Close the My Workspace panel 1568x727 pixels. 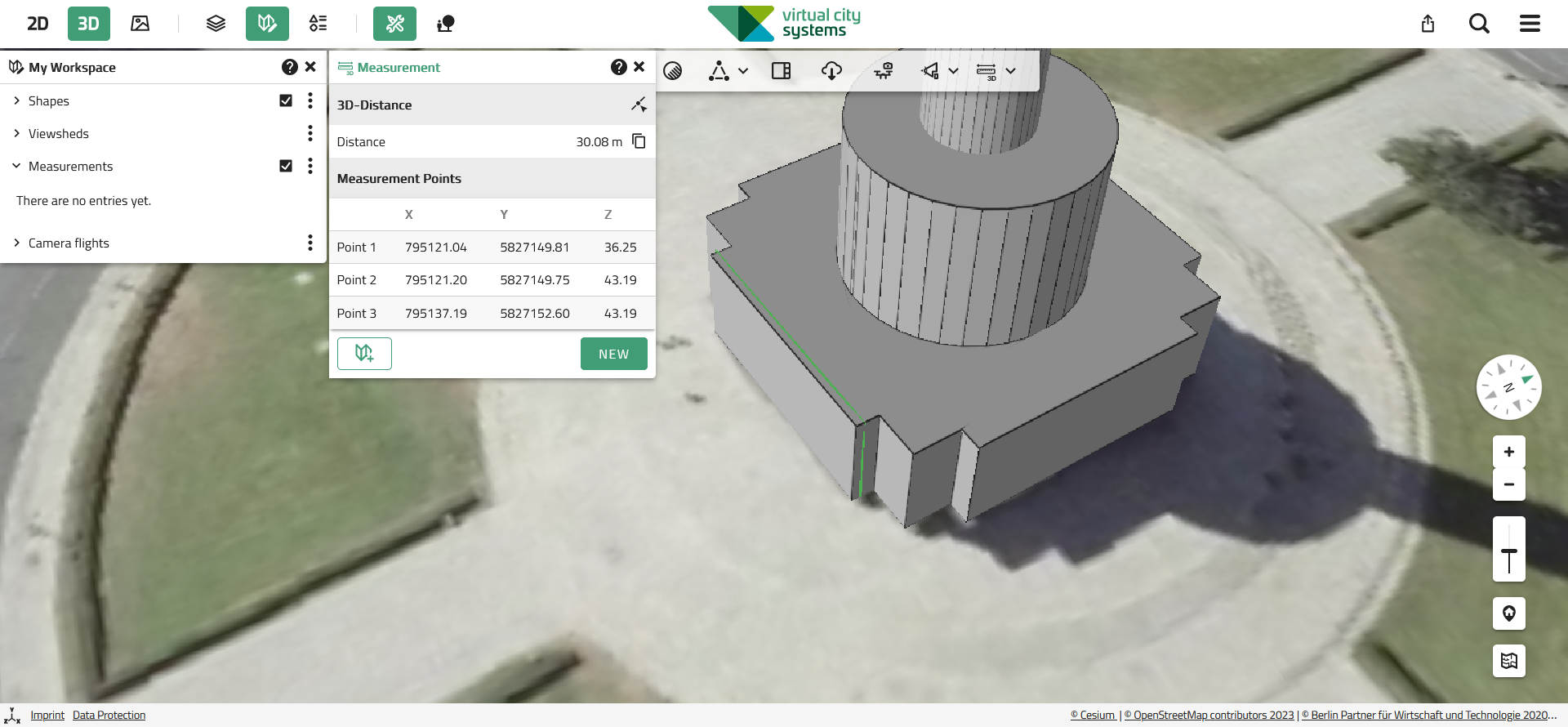point(310,67)
